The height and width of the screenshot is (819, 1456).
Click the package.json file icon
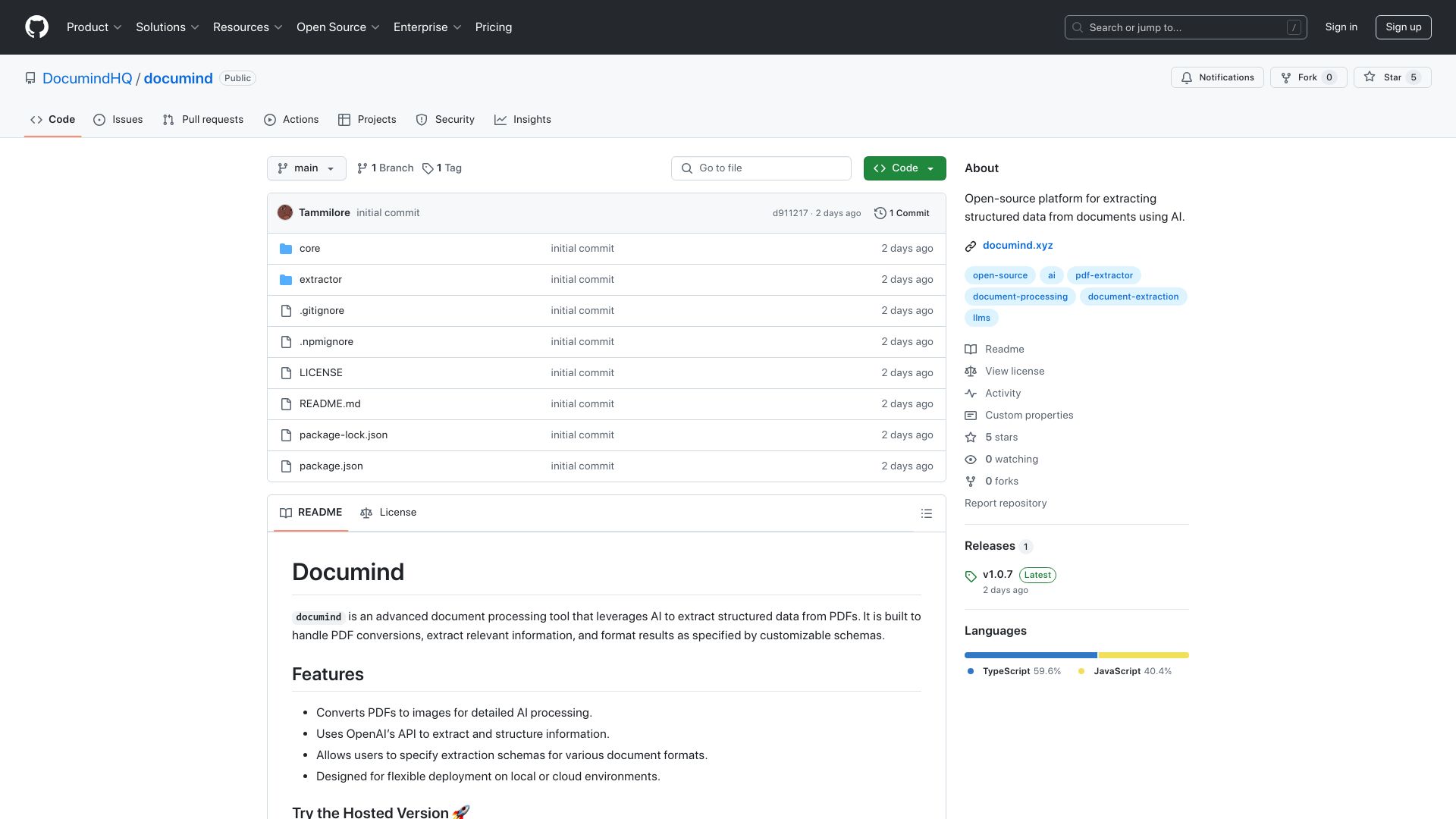[286, 466]
